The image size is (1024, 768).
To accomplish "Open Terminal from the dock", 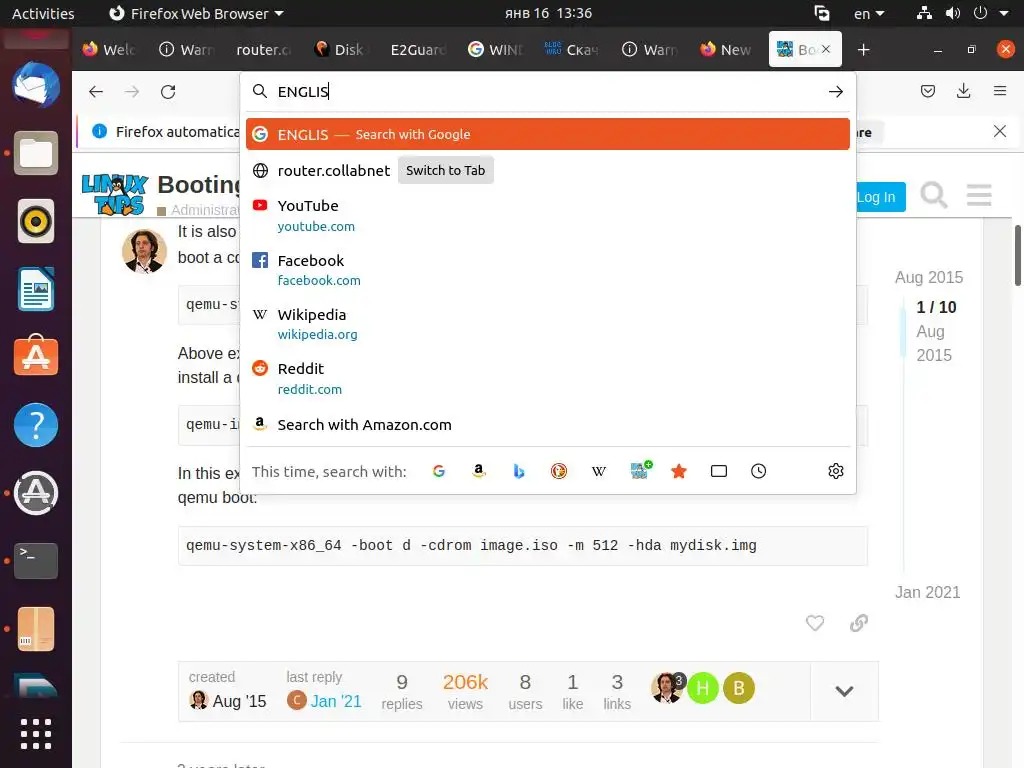I will [36, 560].
